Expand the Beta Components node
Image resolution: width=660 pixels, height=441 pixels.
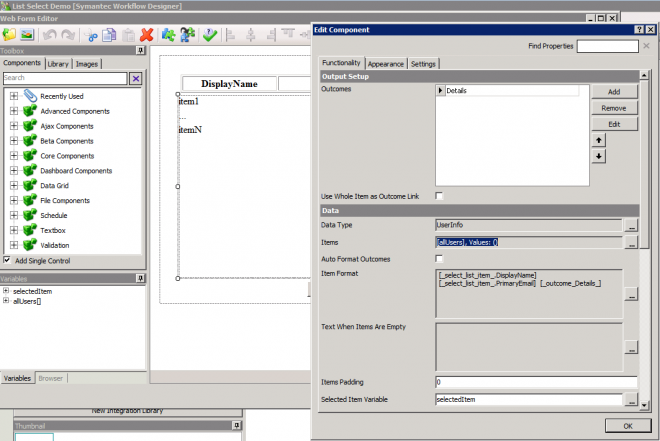pos(14,141)
